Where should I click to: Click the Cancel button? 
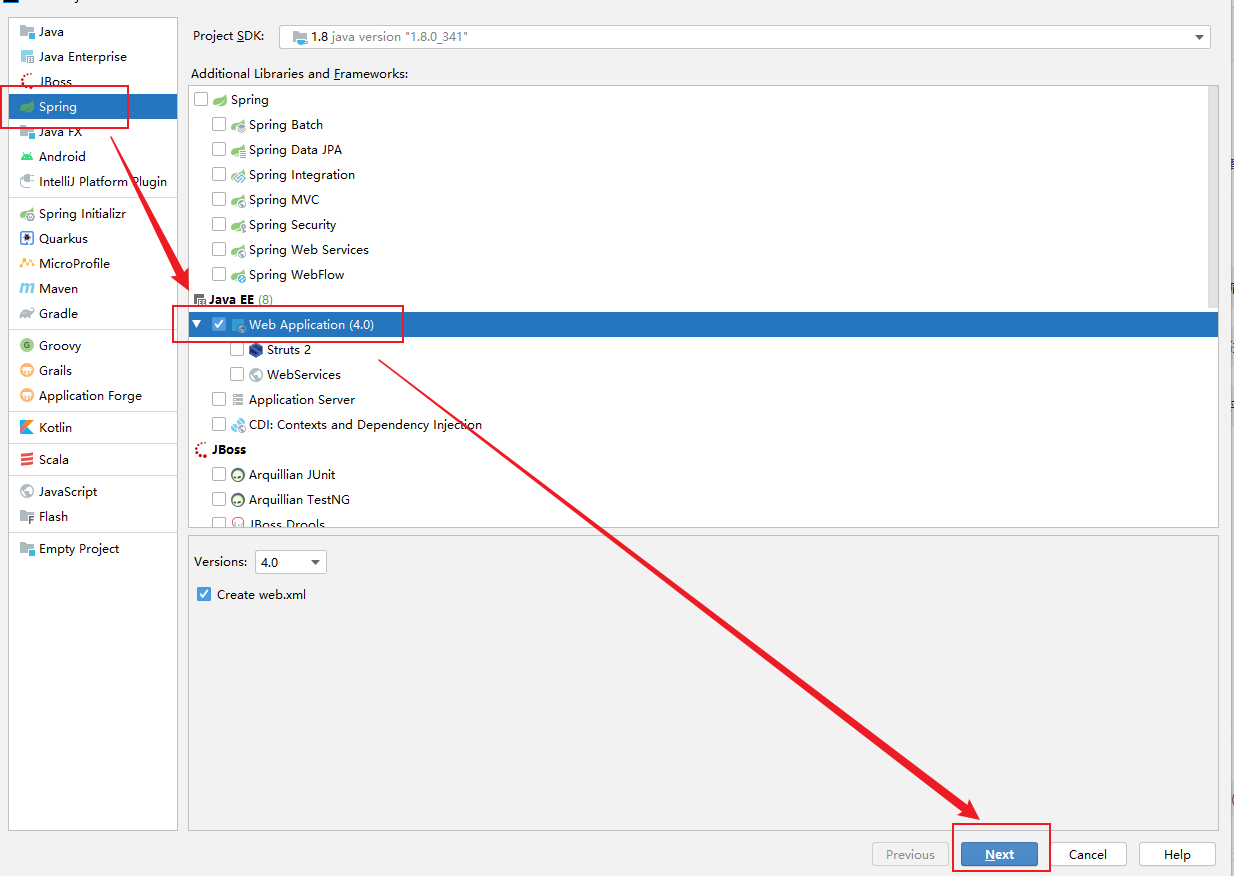click(x=1088, y=854)
